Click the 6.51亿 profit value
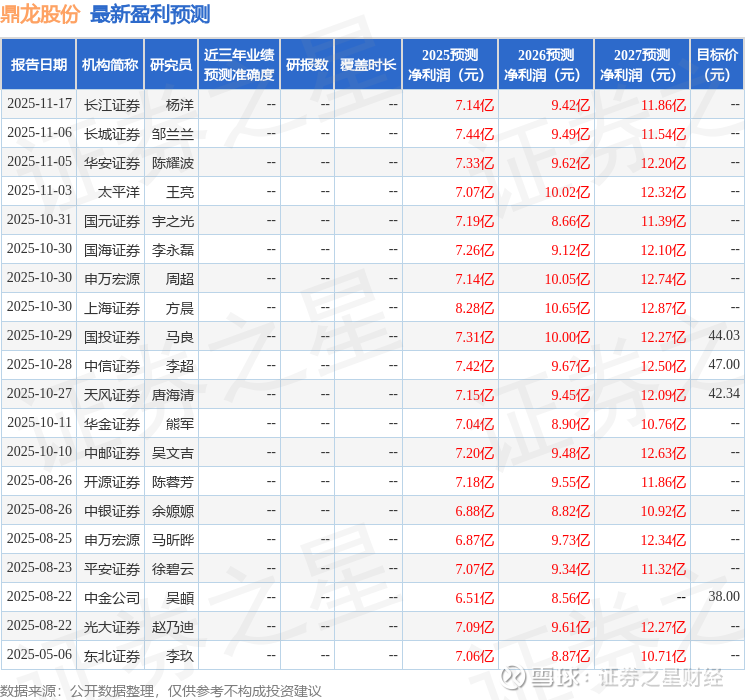 tap(475, 598)
